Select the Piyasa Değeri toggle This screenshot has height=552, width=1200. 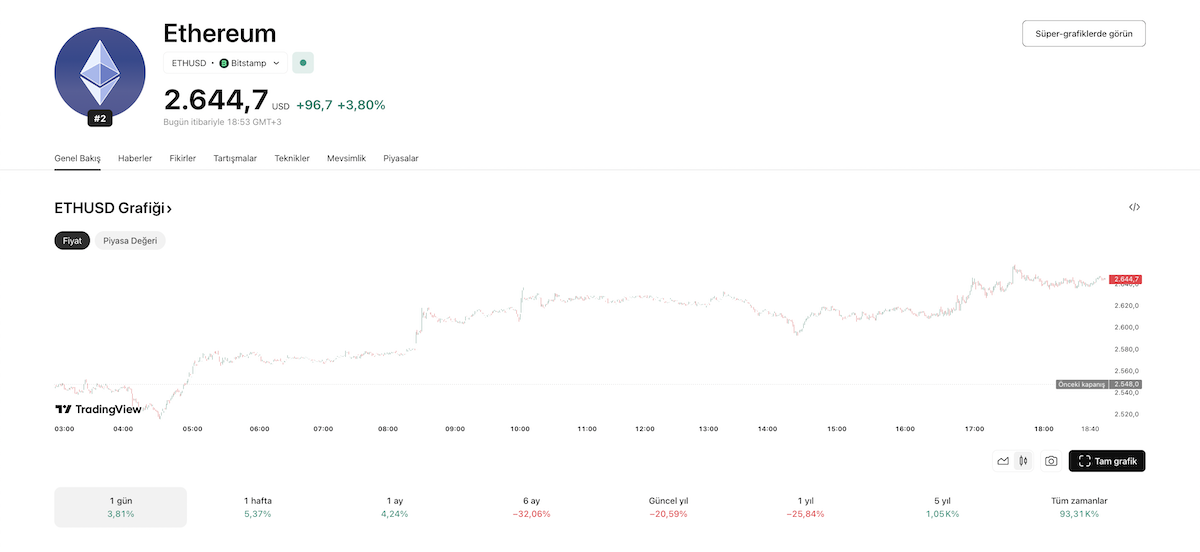tap(130, 241)
